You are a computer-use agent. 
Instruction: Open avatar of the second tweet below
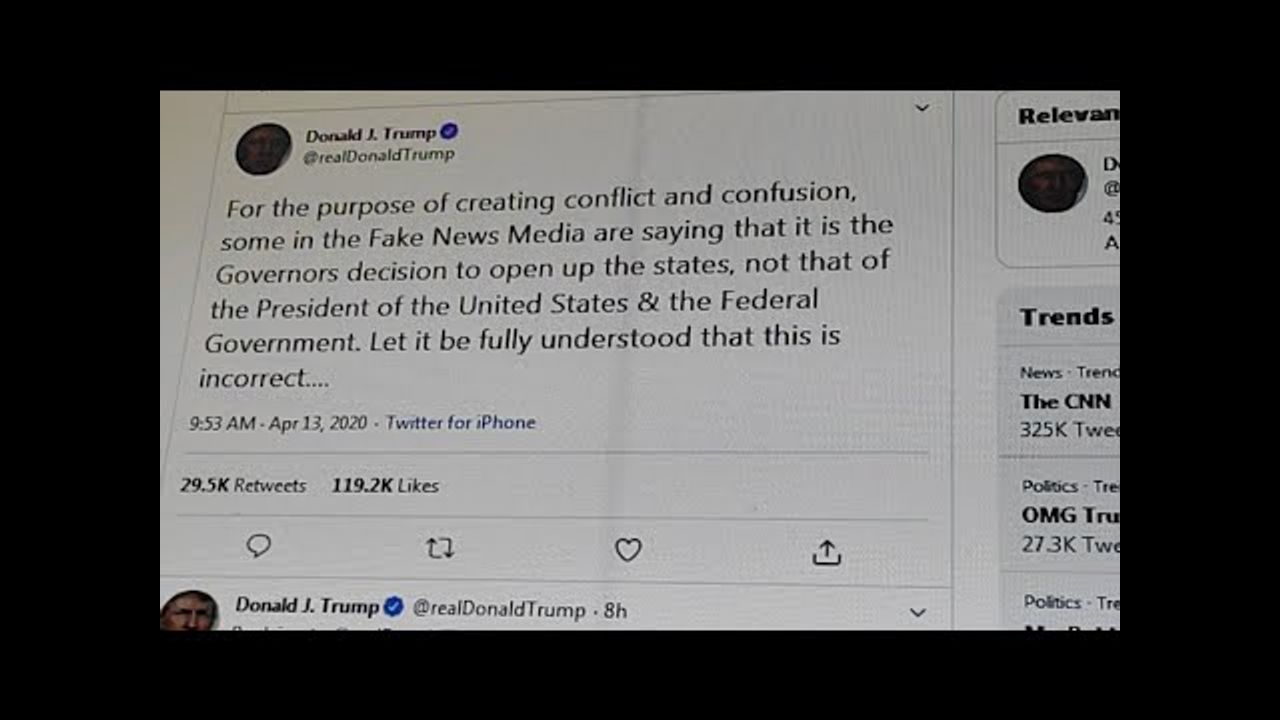(189, 610)
